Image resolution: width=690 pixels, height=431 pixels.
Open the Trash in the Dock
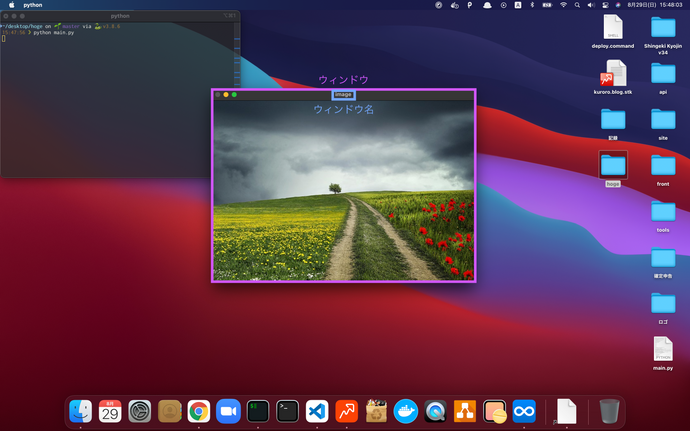609,411
